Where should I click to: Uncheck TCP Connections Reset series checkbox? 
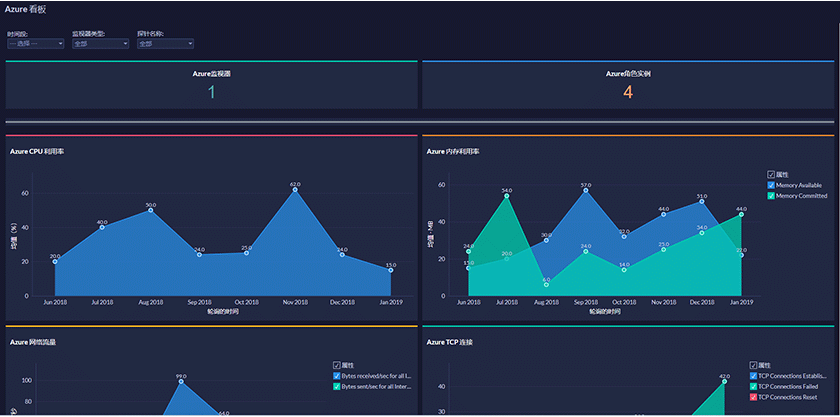point(753,397)
